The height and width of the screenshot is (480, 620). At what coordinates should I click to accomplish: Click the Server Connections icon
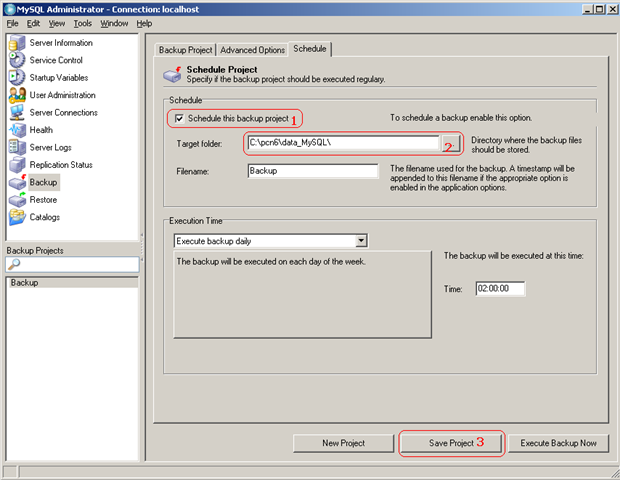click(x=17, y=112)
